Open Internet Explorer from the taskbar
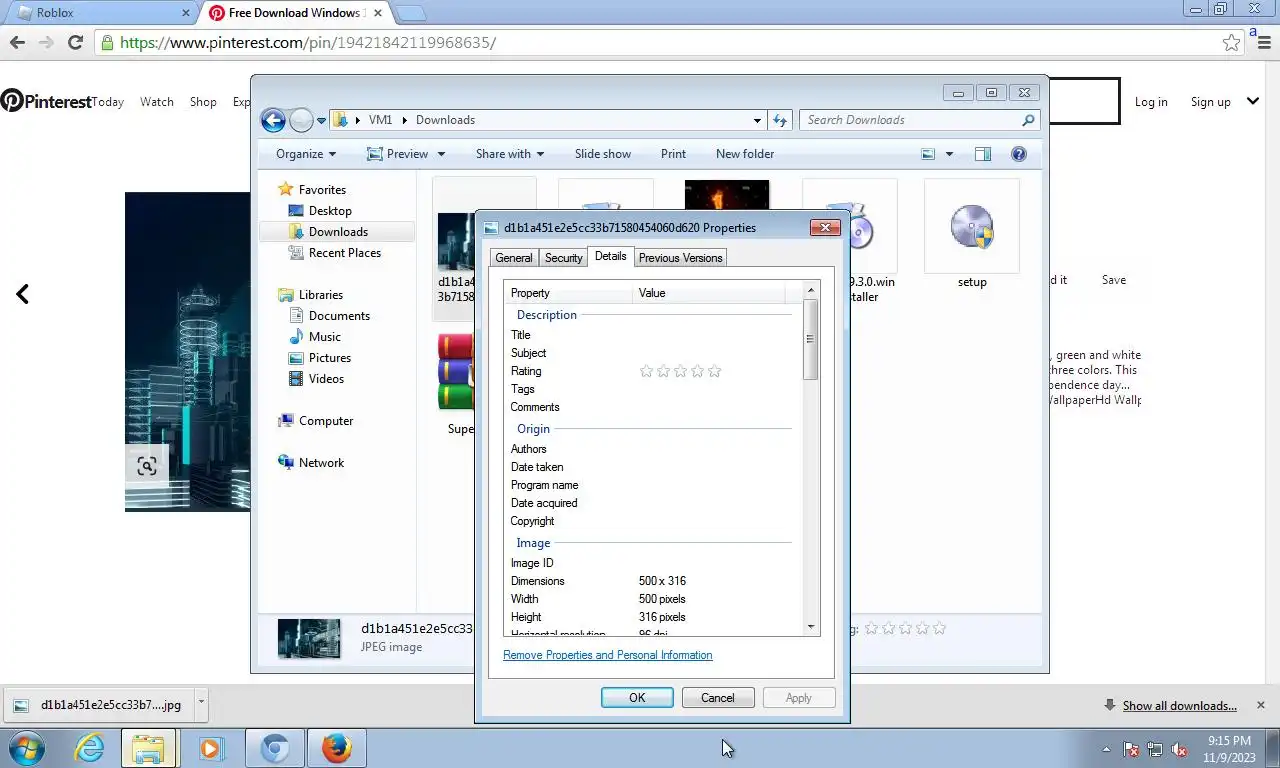 (89, 748)
